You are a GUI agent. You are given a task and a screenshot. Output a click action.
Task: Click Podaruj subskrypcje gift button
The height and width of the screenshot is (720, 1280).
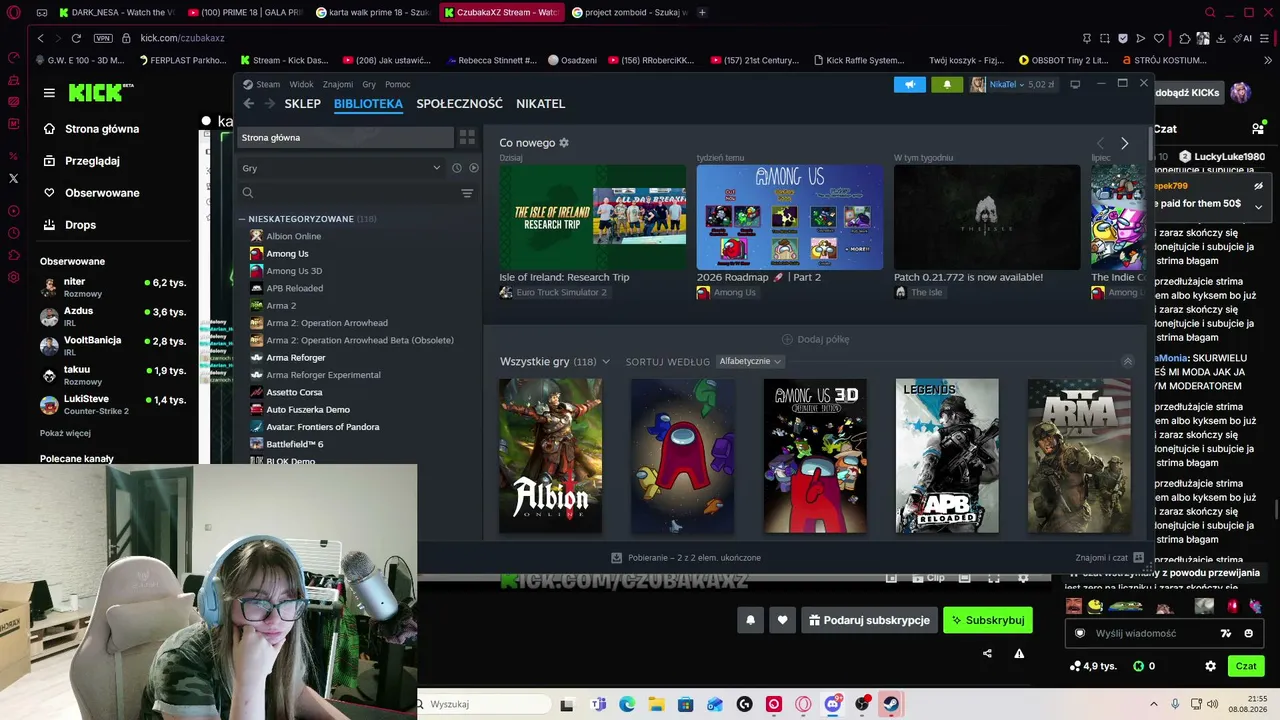869,620
